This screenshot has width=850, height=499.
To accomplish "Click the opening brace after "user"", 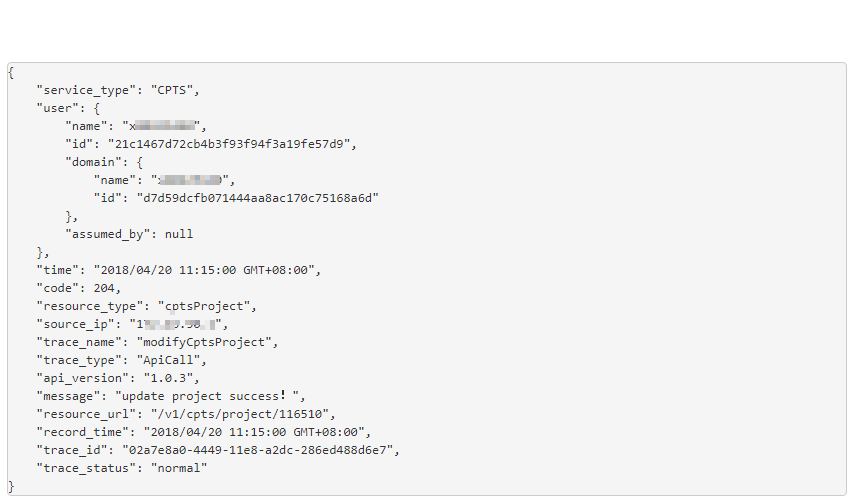I will point(96,108).
